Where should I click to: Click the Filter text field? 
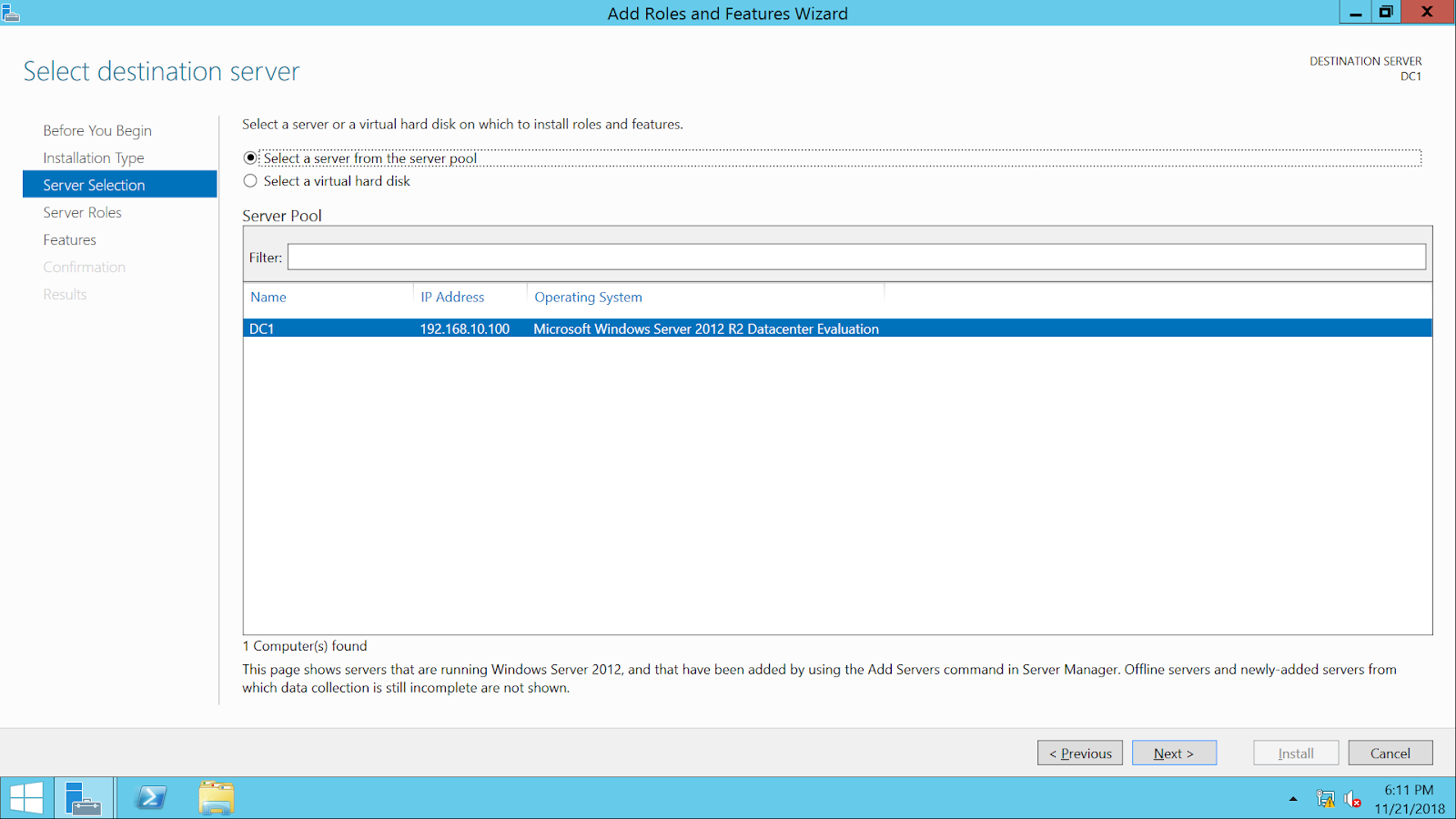(856, 257)
